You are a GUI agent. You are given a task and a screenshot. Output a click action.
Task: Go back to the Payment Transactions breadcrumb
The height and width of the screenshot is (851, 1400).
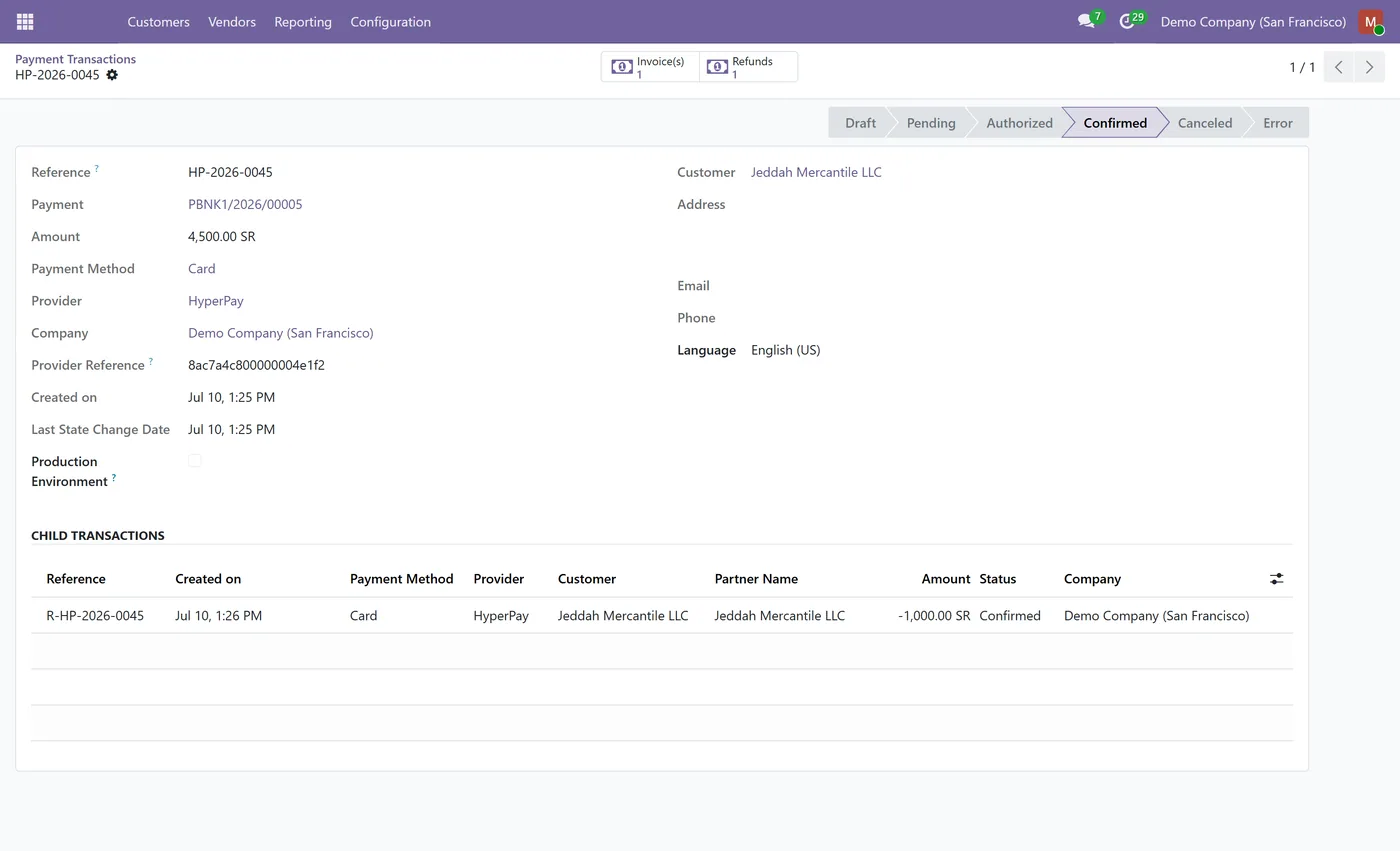(x=75, y=59)
